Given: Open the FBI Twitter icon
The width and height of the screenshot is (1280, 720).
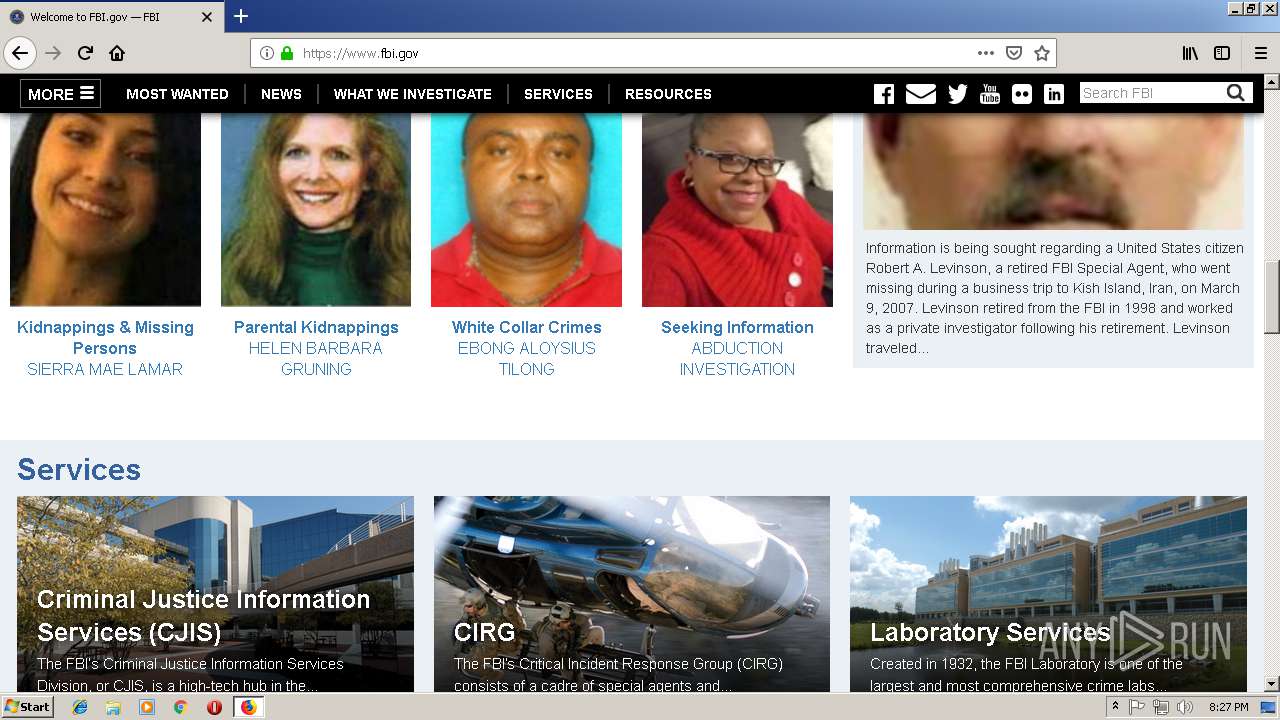Looking at the screenshot, I should pos(958,94).
